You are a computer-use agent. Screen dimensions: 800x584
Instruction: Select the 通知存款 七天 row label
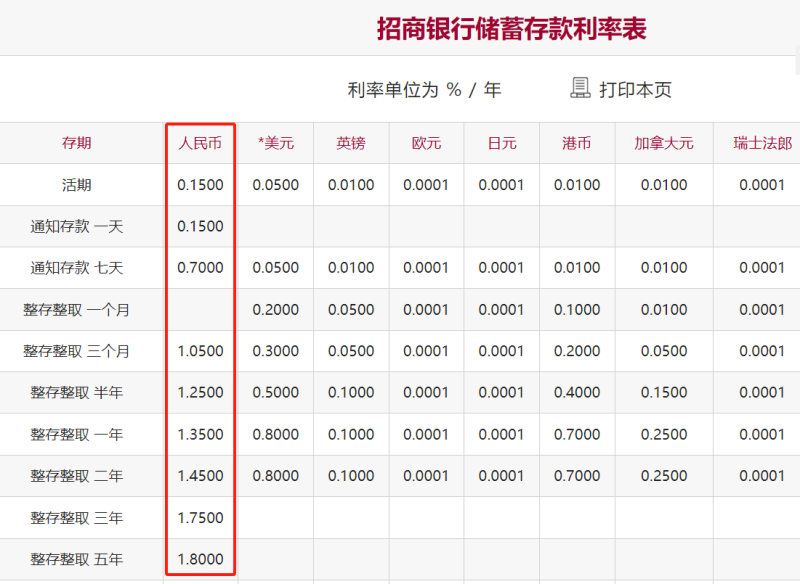point(76,268)
